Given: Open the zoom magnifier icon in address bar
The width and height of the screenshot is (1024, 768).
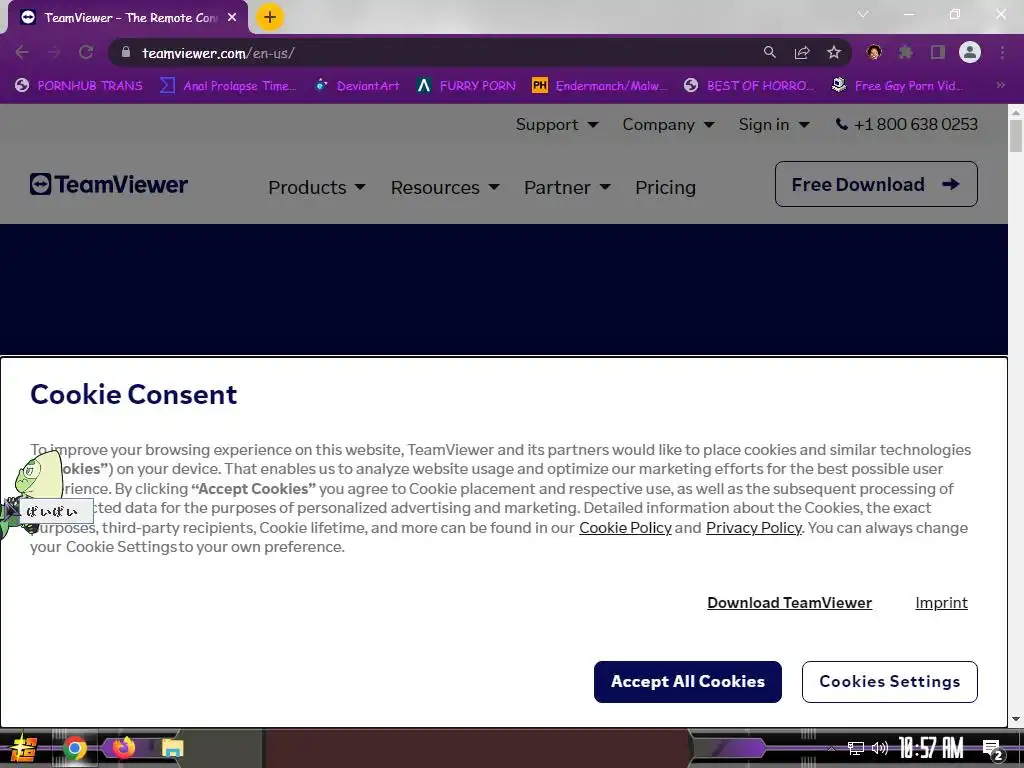Looking at the screenshot, I should [x=770, y=52].
